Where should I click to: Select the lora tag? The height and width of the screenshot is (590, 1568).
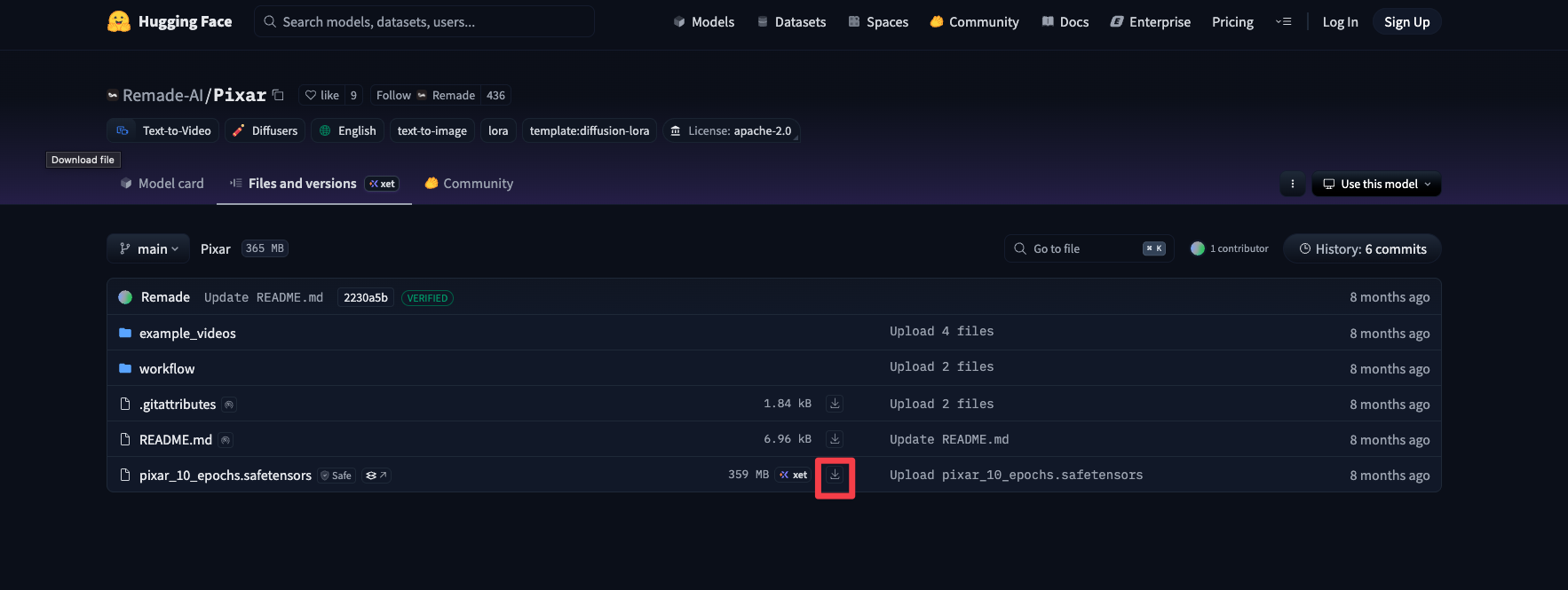coord(498,130)
